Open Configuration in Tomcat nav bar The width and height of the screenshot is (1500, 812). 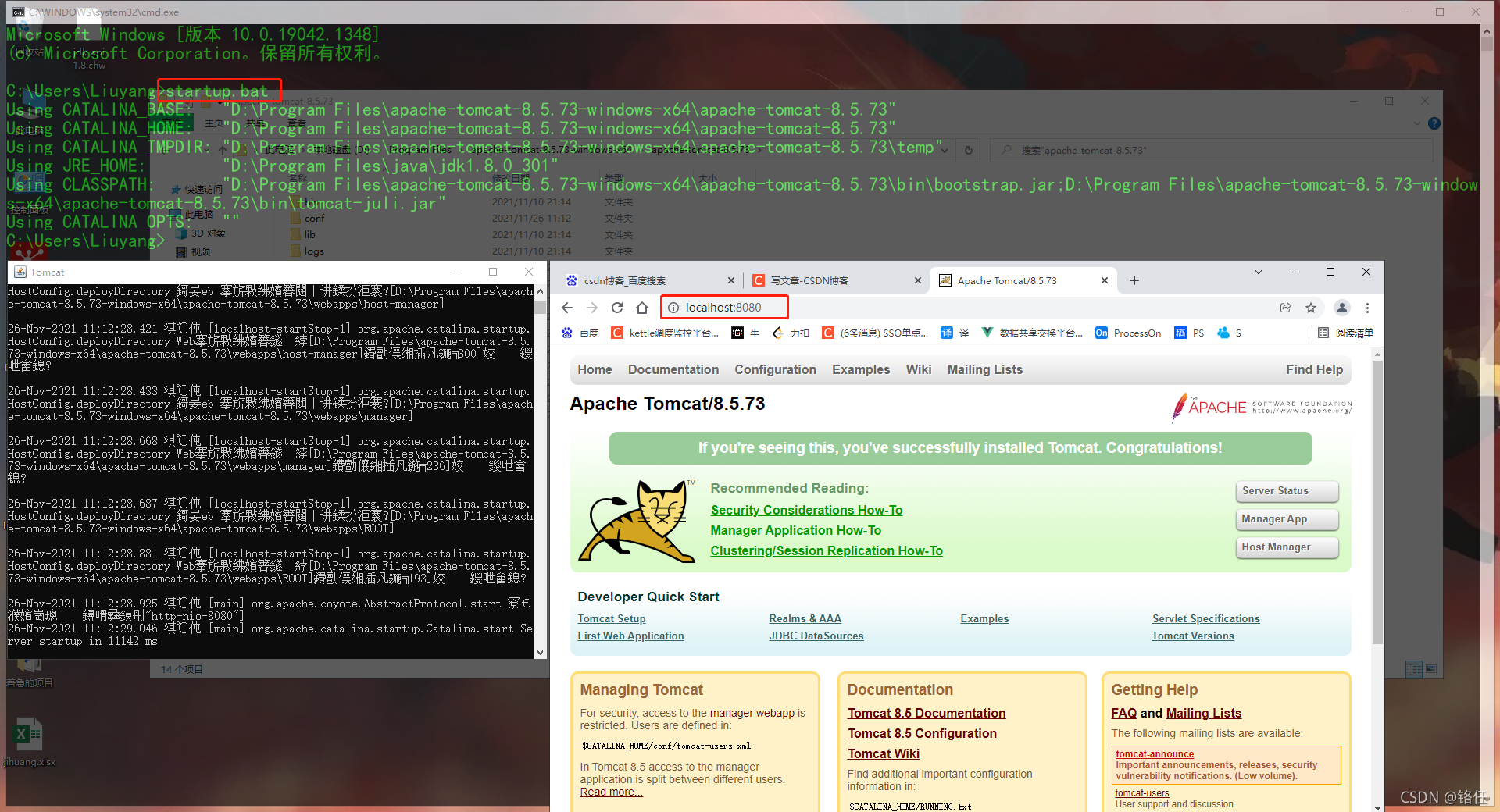pyautogui.click(x=775, y=369)
